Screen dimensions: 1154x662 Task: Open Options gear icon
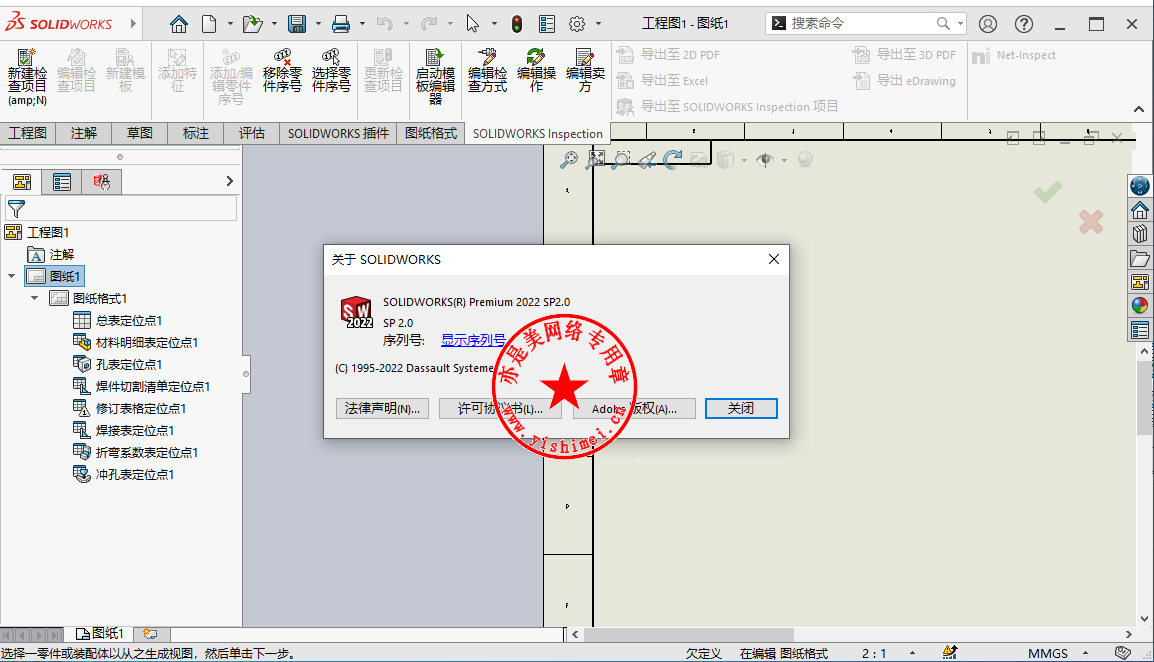(577, 24)
